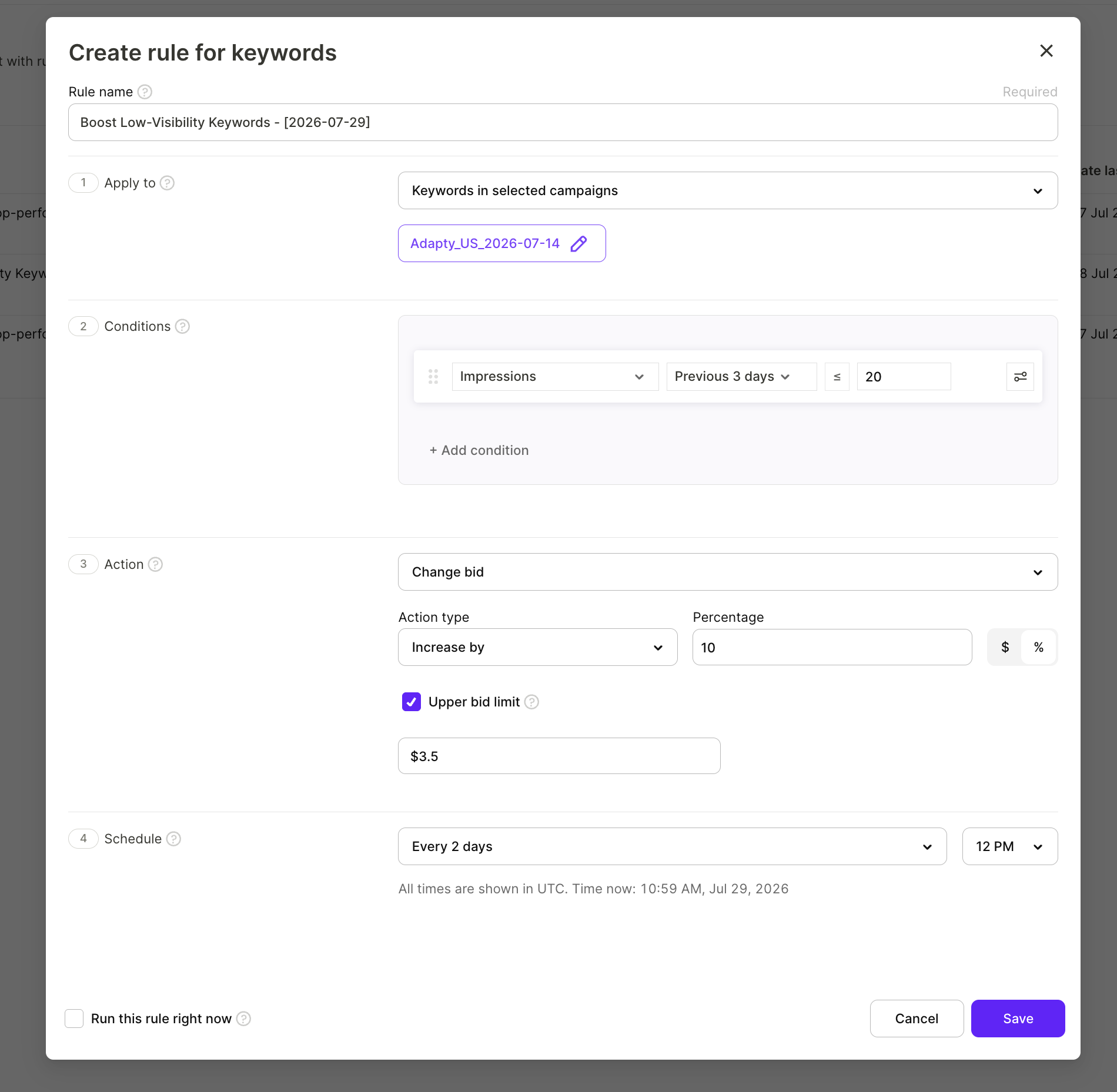Uncheck the Upper bid limit checkbox
Screen dimensions: 1117x1092
tap(412, 702)
